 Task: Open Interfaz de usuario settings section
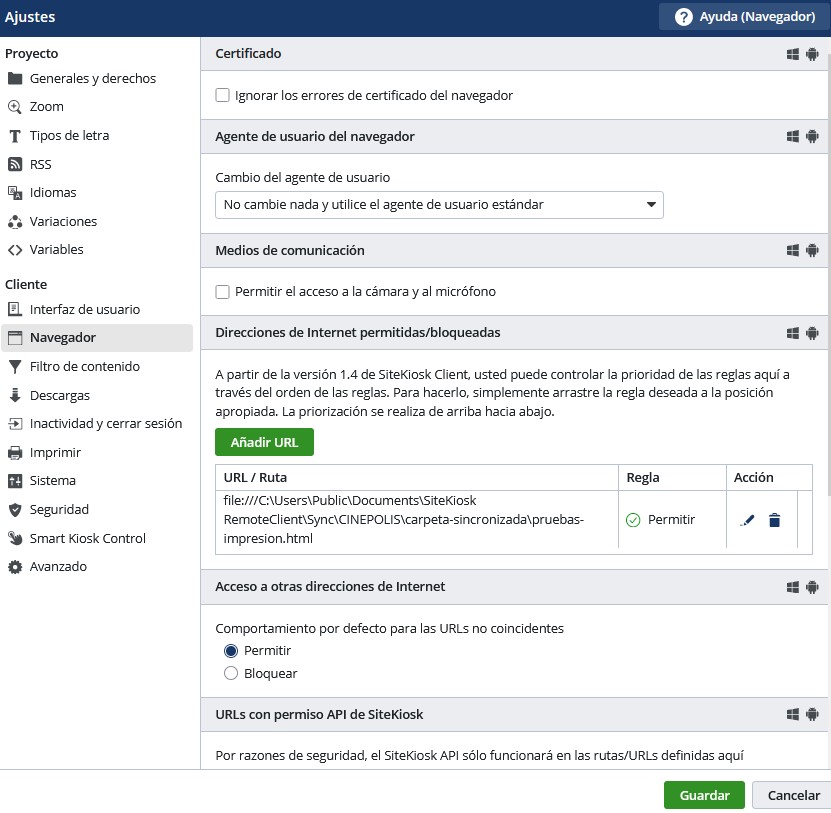pos(85,310)
